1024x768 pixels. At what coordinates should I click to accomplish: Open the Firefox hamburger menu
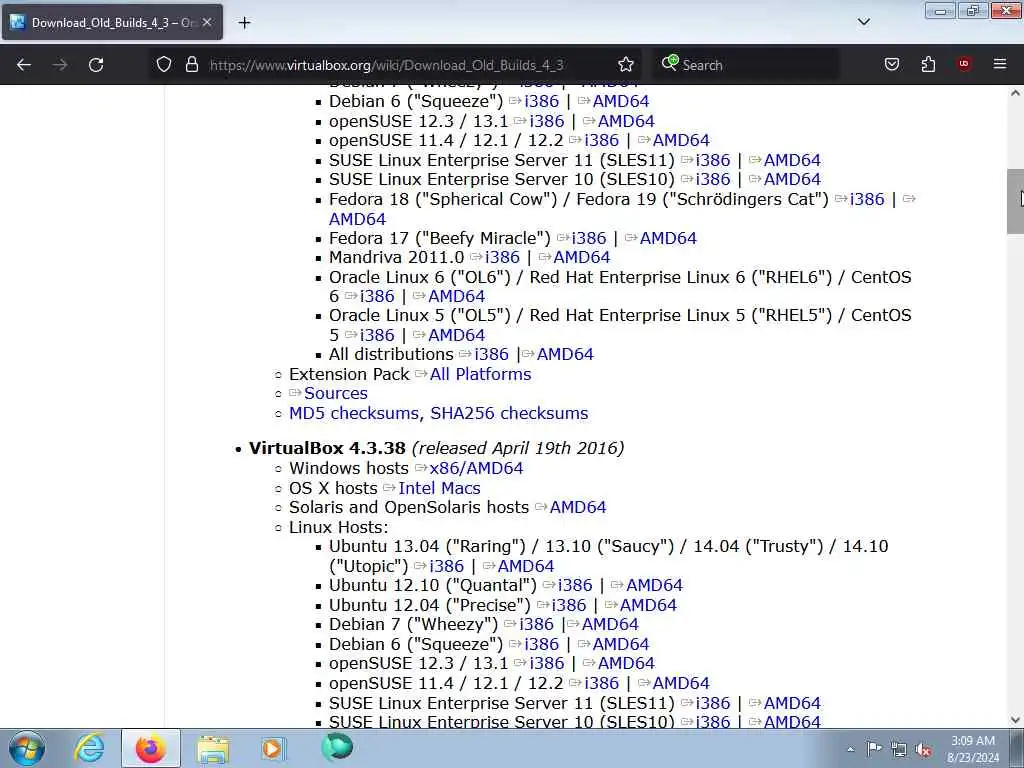click(x=1000, y=65)
